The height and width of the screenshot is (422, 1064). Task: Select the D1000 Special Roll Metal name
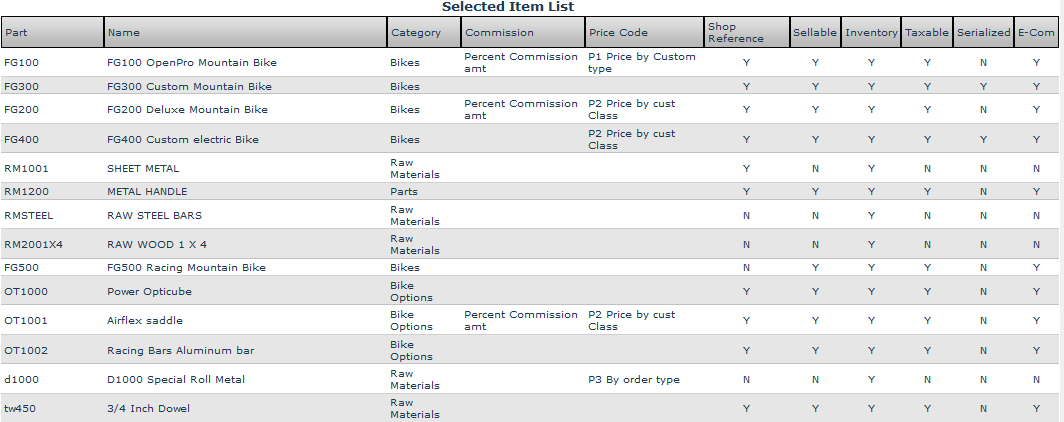[176, 380]
